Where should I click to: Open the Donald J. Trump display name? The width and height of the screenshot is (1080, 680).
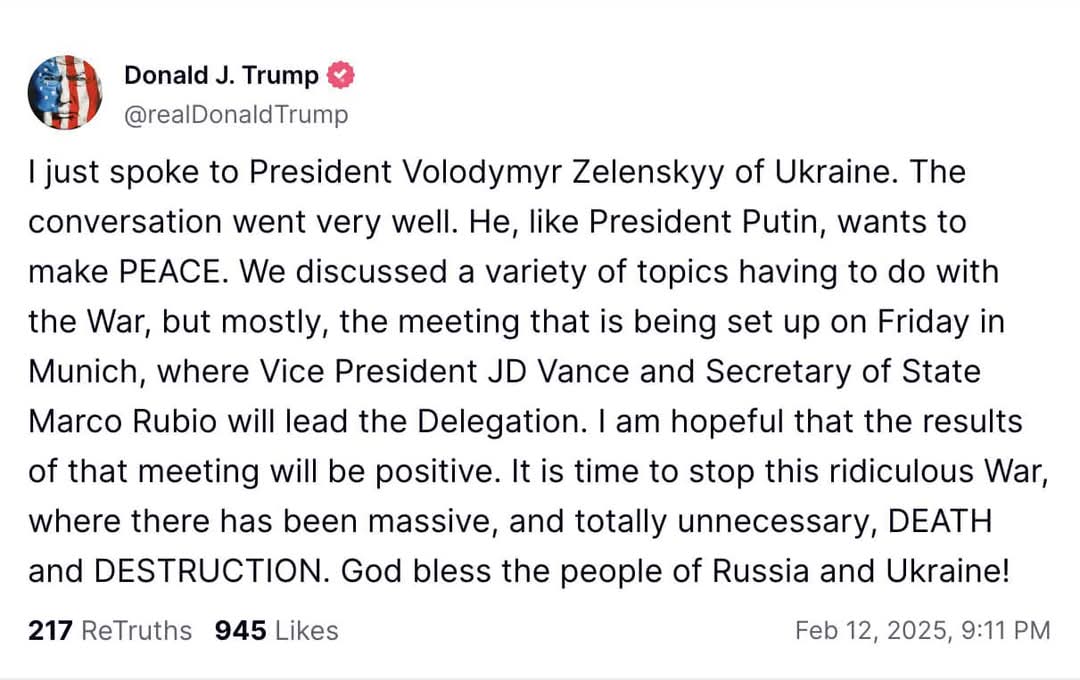pyautogui.click(x=221, y=75)
